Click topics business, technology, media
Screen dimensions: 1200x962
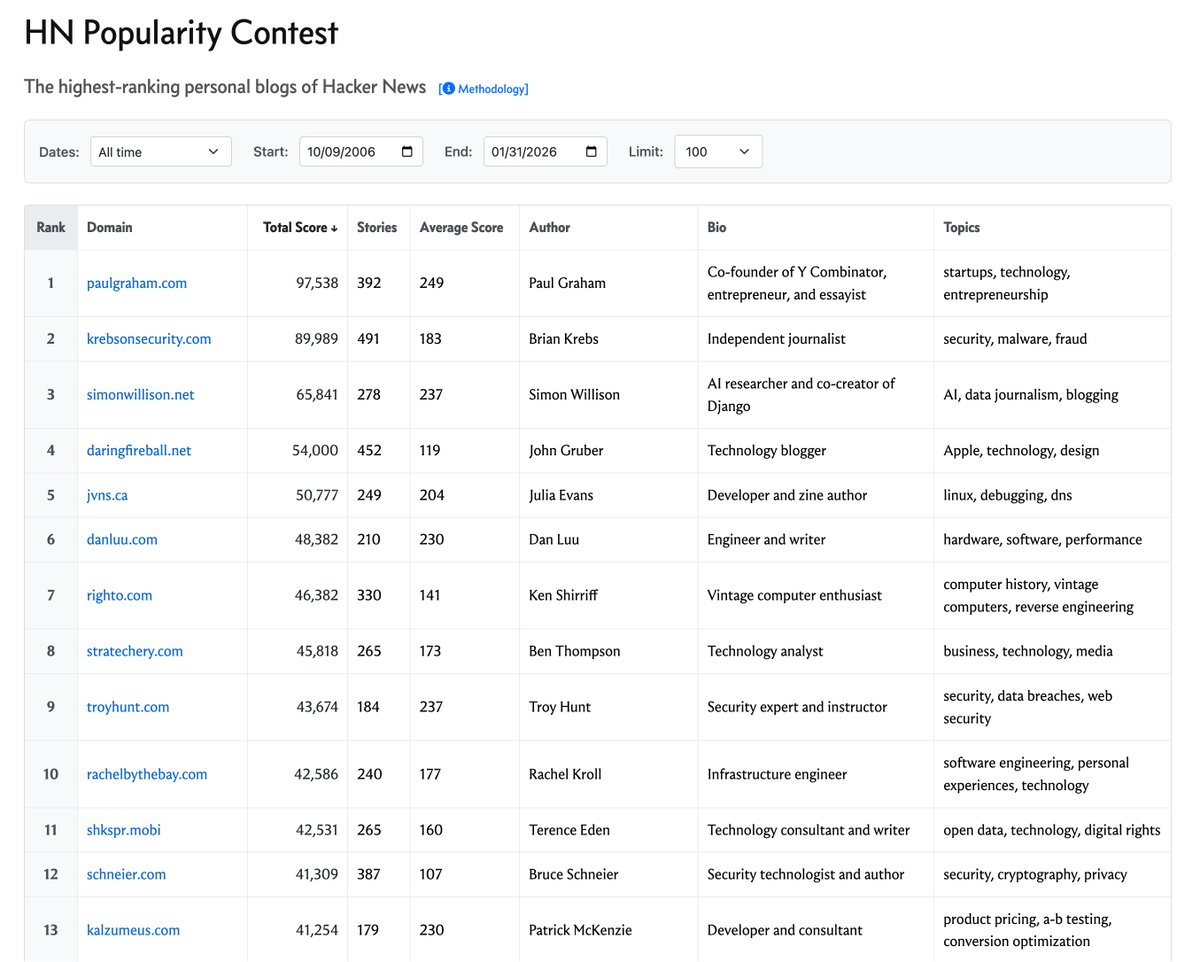click(1028, 652)
